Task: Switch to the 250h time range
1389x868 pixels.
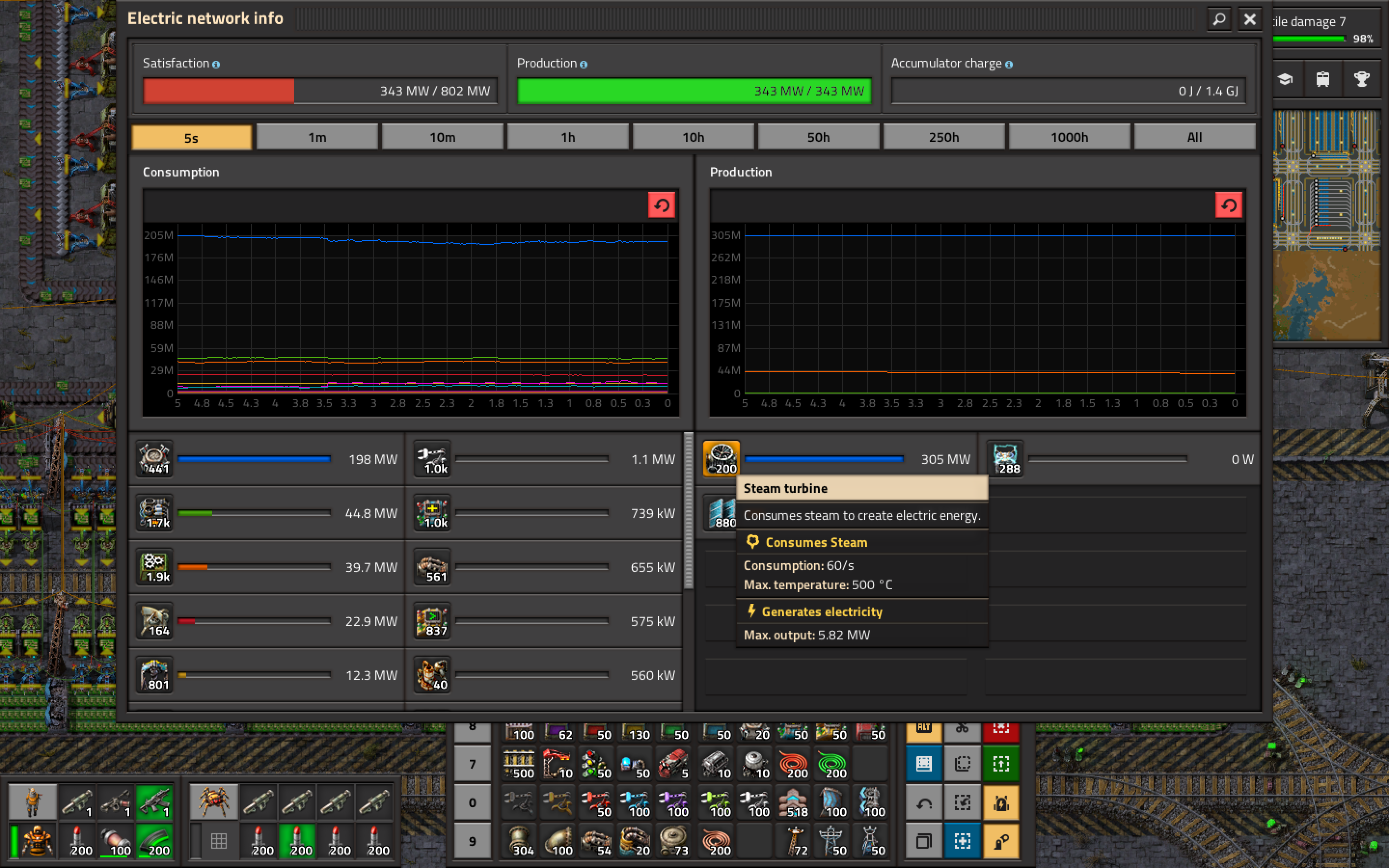Action: 944,138
